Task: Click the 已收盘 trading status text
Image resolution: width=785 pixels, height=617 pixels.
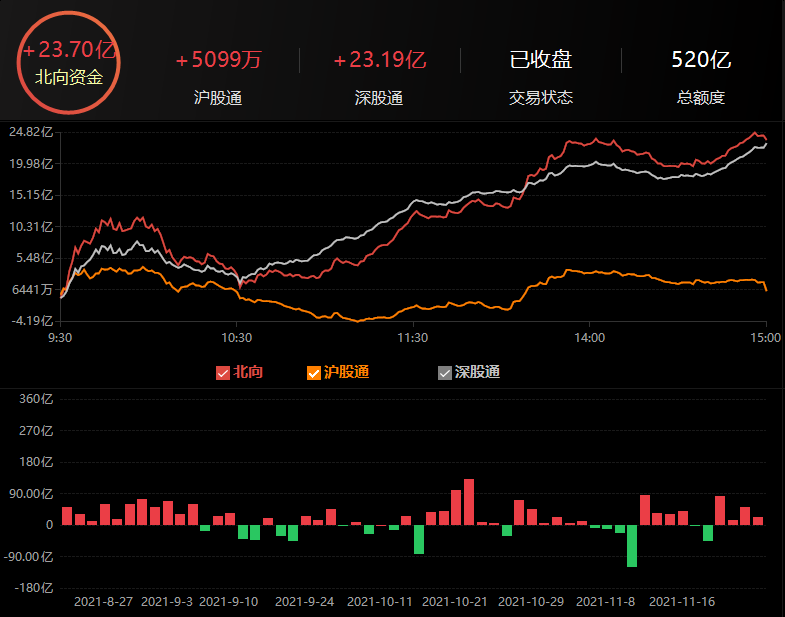Action: (541, 60)
